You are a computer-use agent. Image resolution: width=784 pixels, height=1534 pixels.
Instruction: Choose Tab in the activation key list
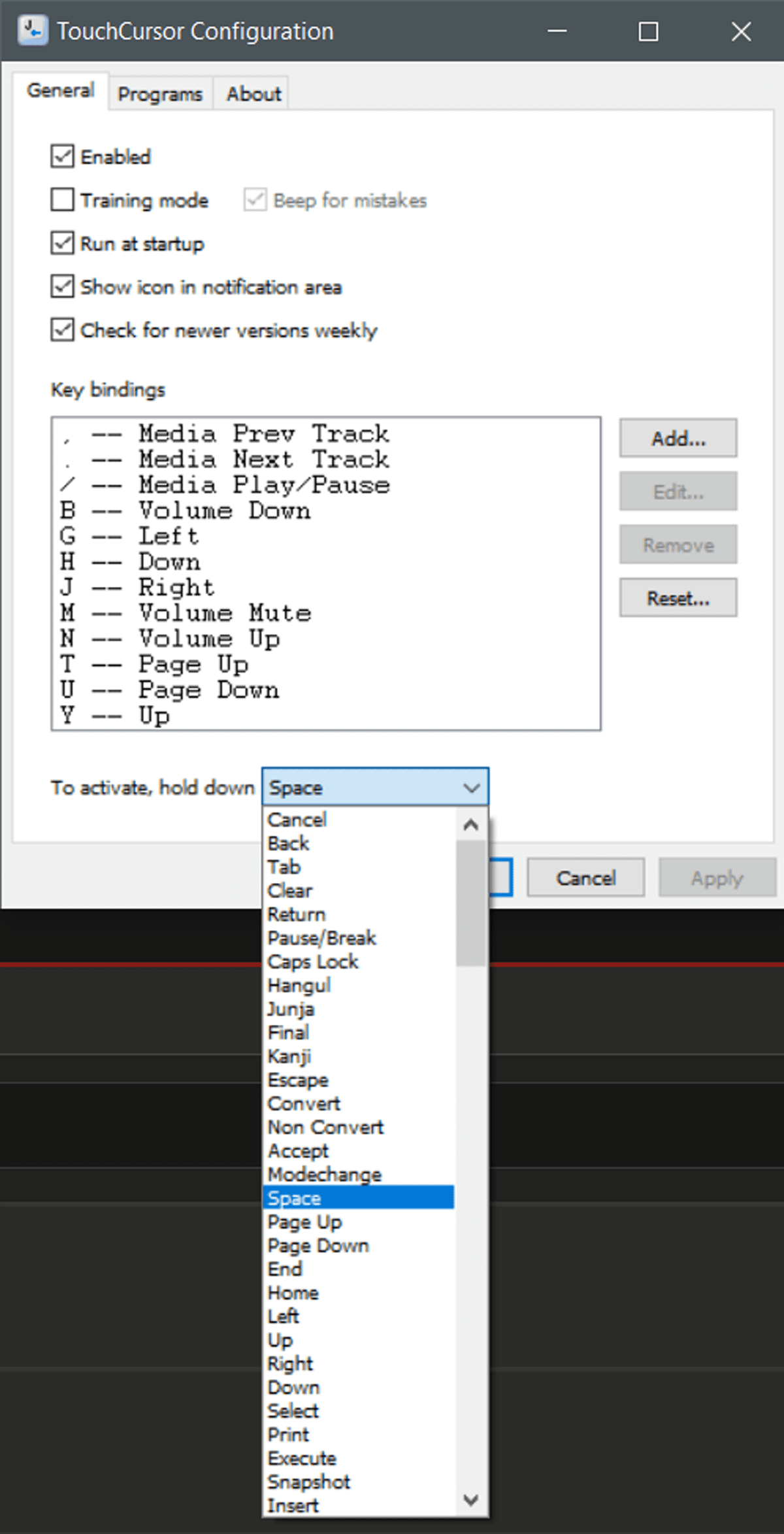tap(359, 867)
